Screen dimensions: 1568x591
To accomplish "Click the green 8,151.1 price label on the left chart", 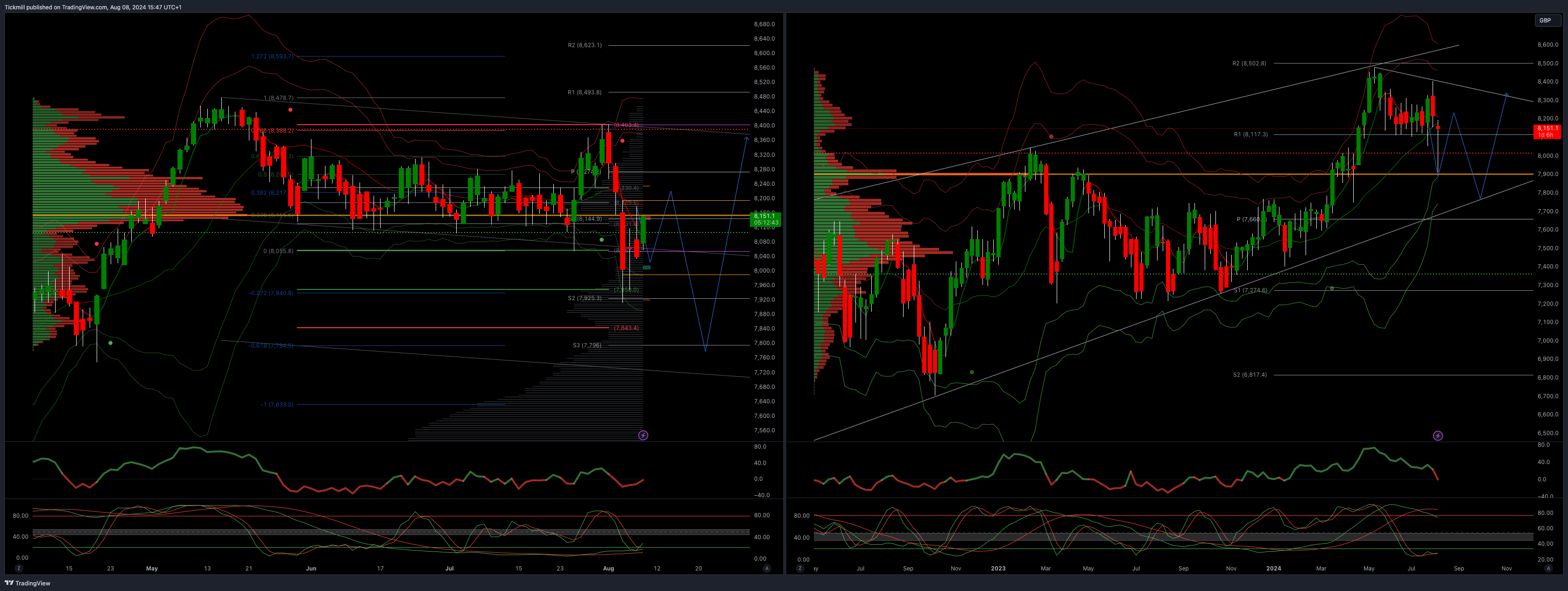I will [x=766, y=219].
